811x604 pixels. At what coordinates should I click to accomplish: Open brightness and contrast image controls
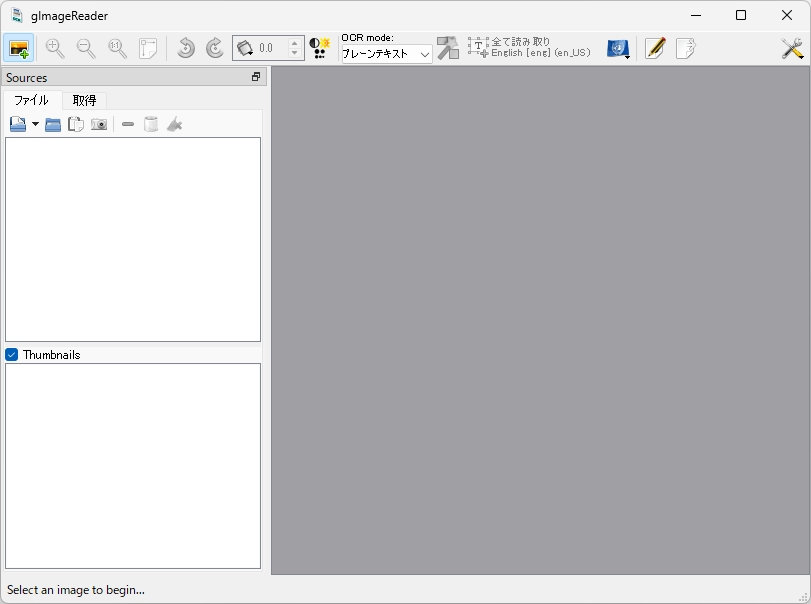pos(320,49)
